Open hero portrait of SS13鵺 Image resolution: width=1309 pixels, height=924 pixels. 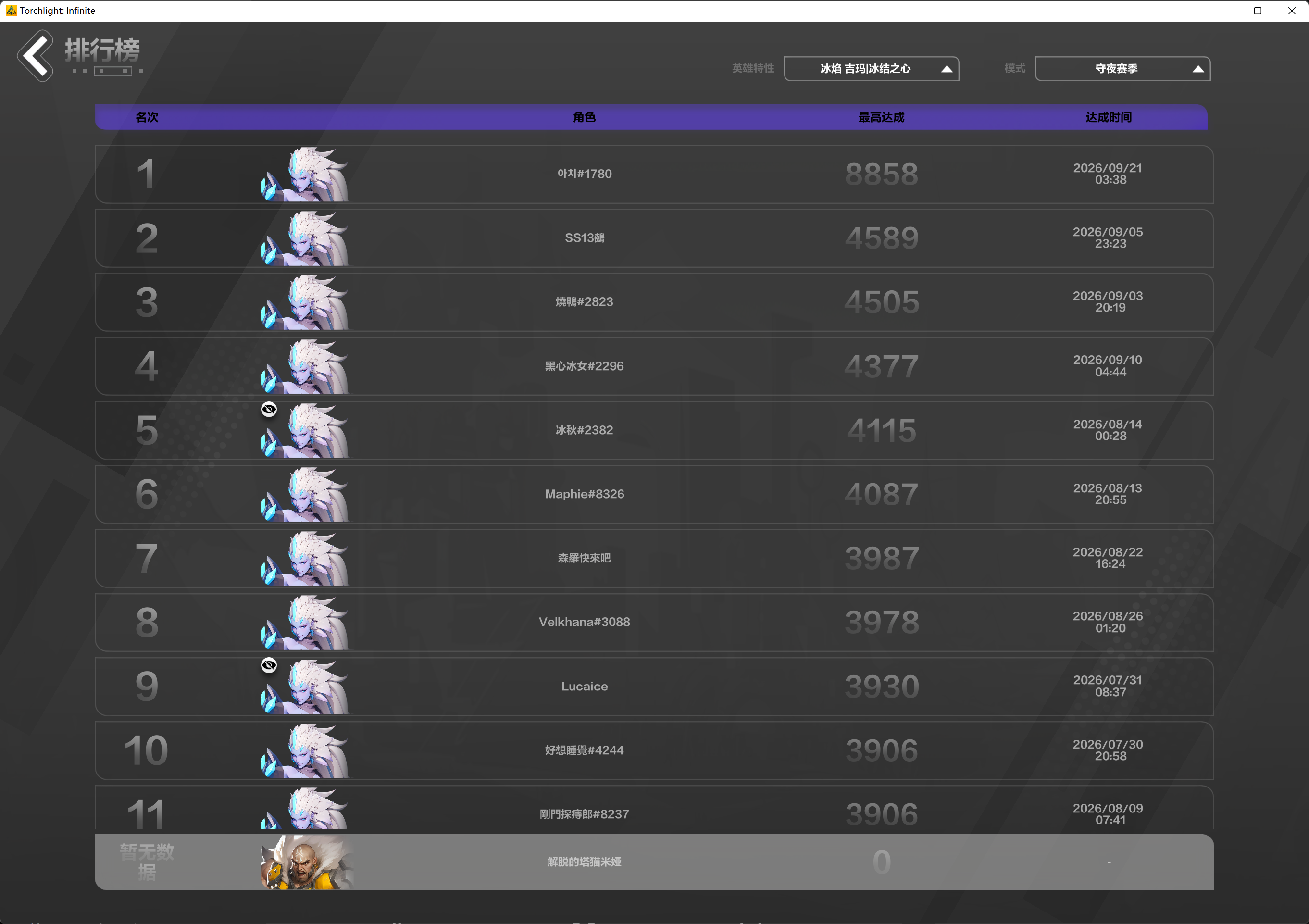click(305, 238)
